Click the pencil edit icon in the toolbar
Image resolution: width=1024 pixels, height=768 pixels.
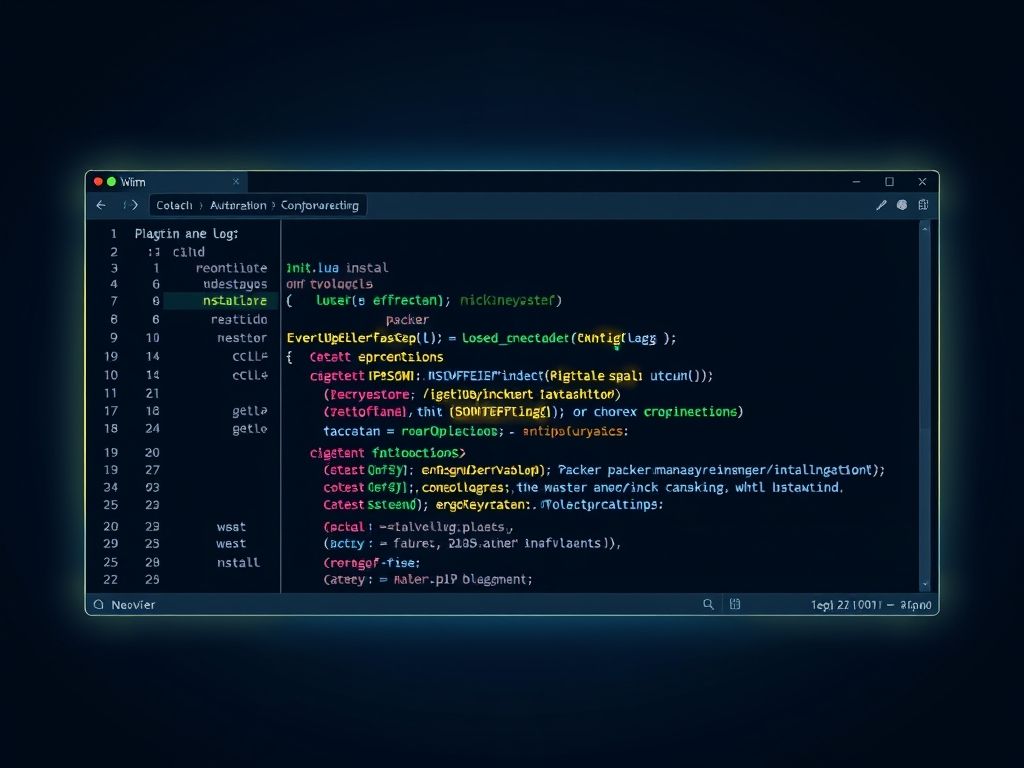pyautogui.click(x=881, y=205)
